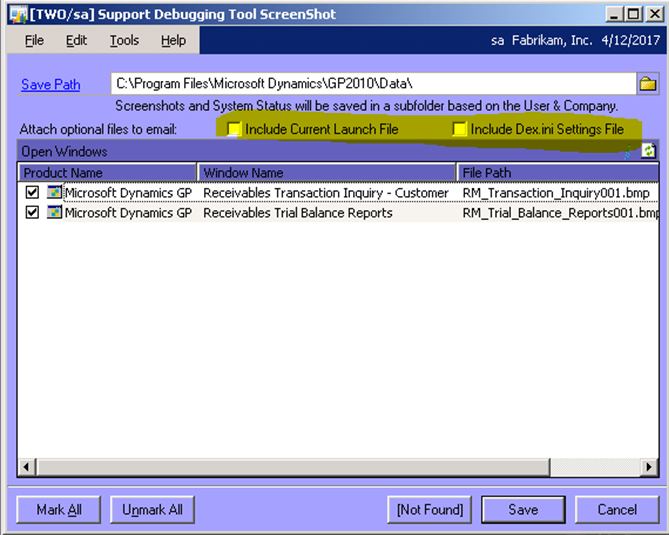
Task: Click the horizontal scrollbar thumb
Action: 293,467
